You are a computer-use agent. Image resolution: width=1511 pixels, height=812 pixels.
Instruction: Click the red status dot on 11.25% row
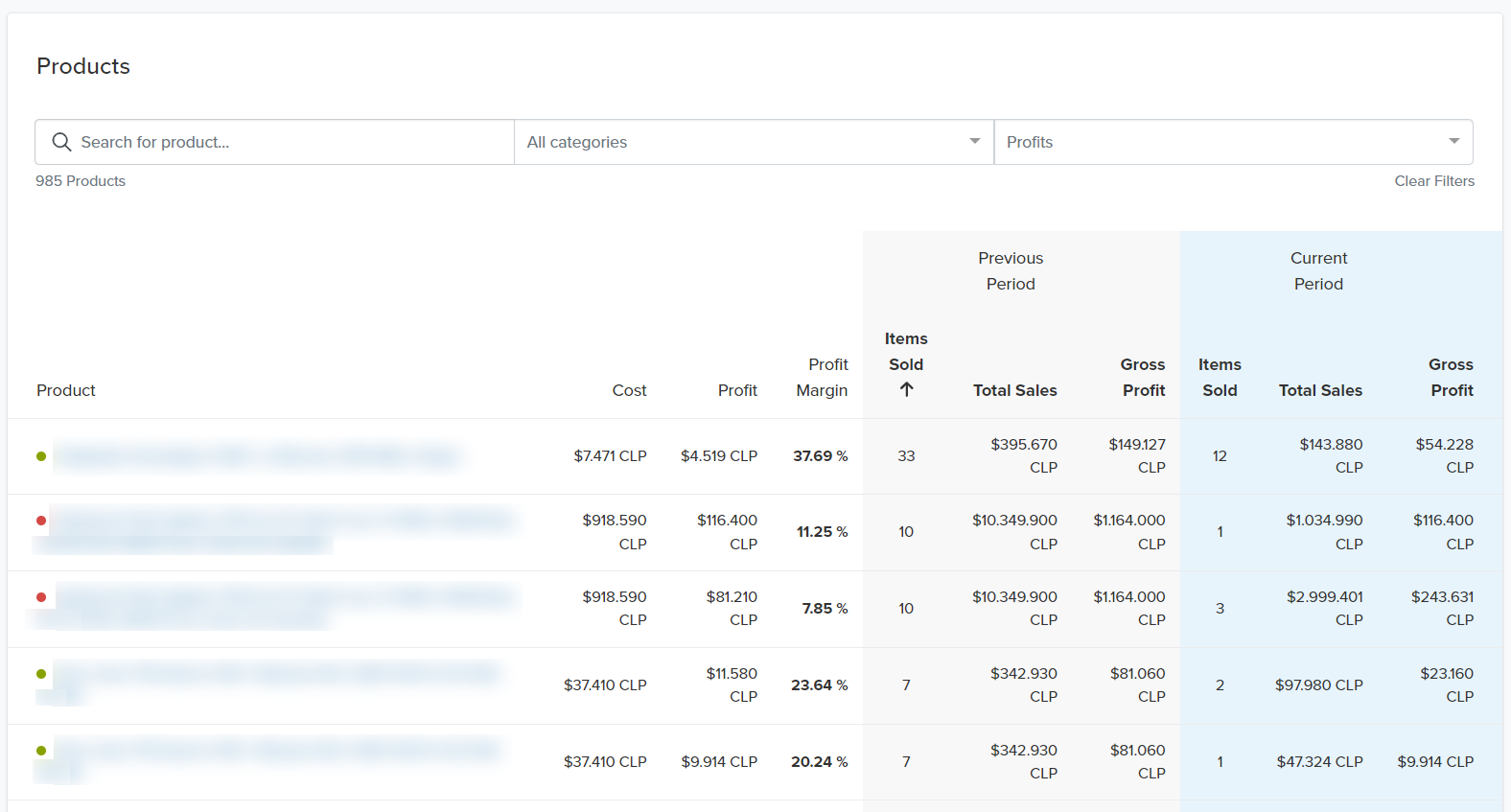click(41, 521)
